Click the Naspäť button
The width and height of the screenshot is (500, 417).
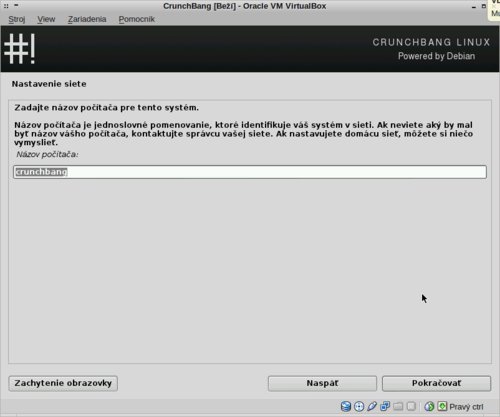(322, 383)
